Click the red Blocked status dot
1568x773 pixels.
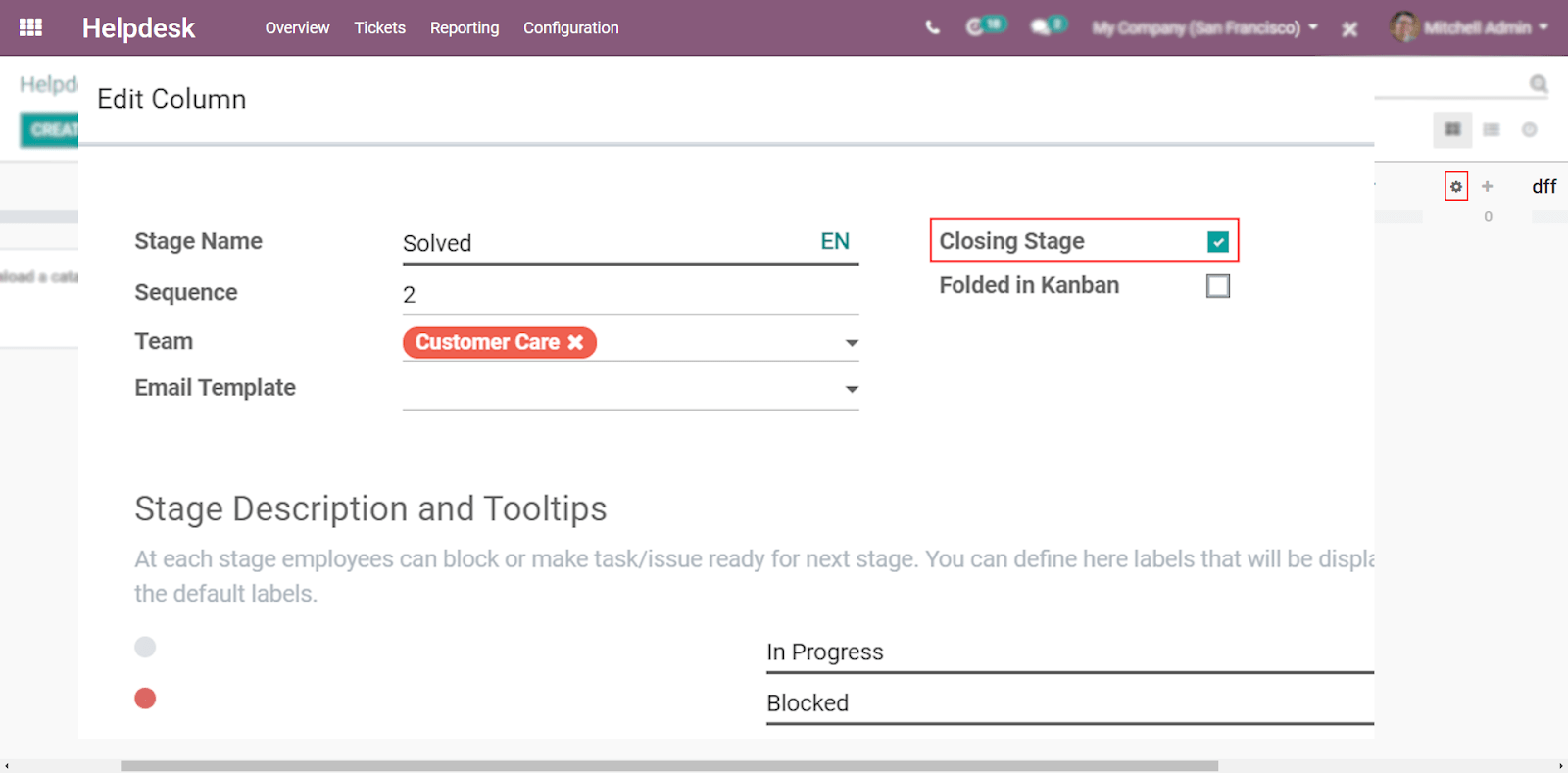click(145, 698)
